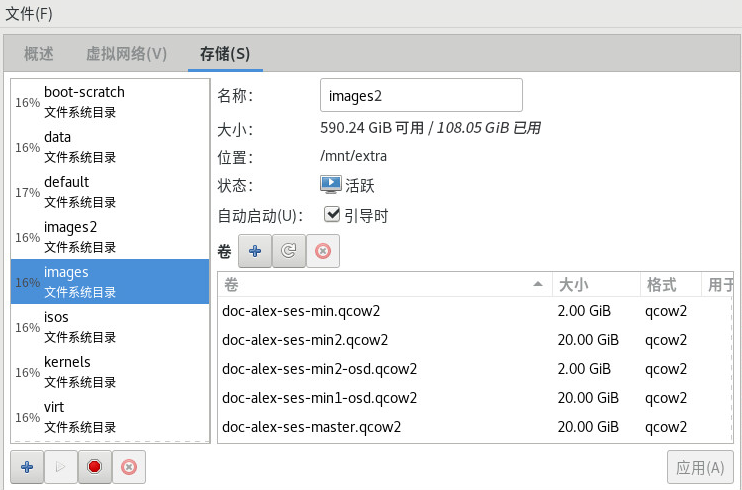Screen dimensions: 742x490
Task: Switch to the 虚拟网络(V) tab
Action: tap(126, 54)
